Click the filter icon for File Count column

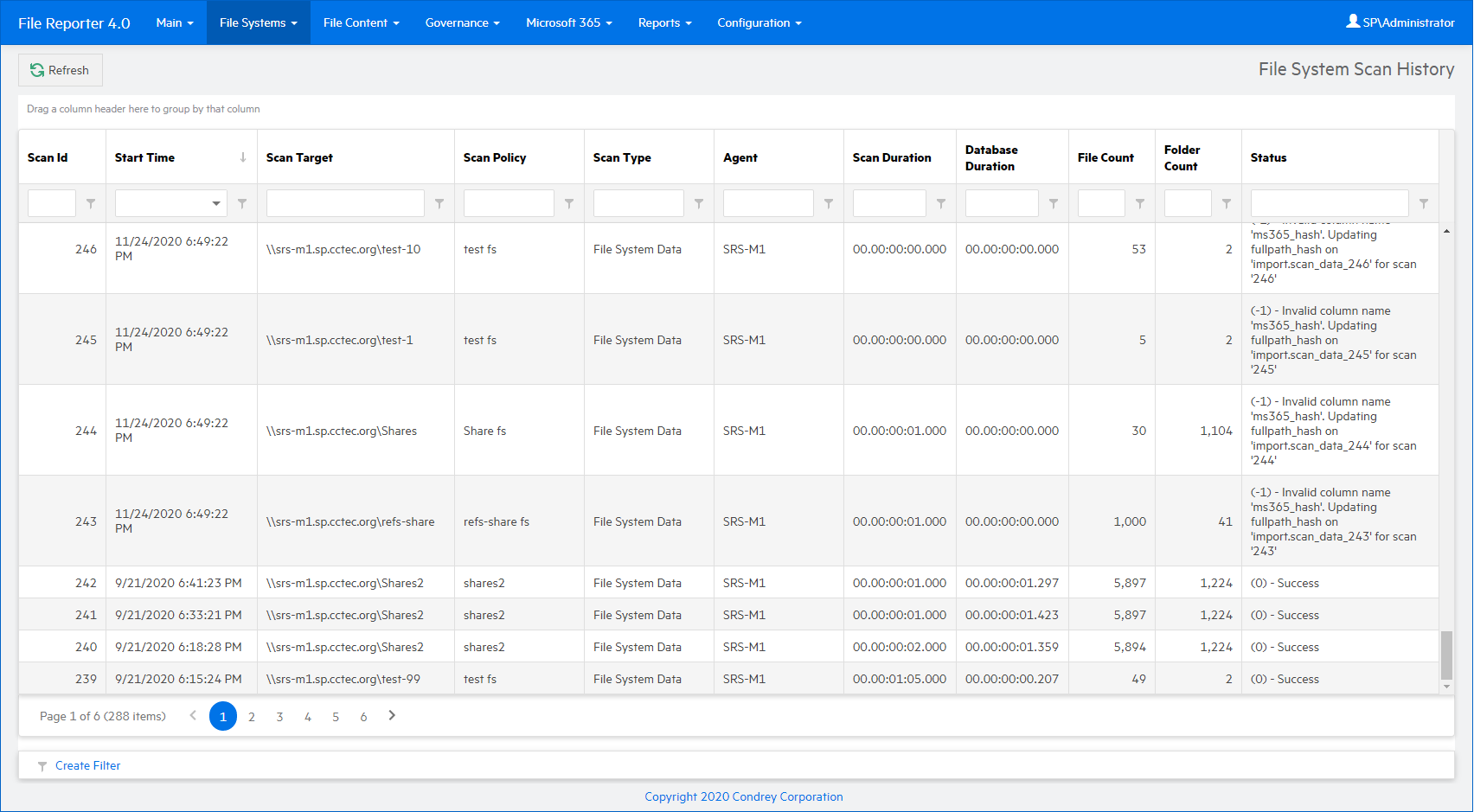(x=1140, y=203)
